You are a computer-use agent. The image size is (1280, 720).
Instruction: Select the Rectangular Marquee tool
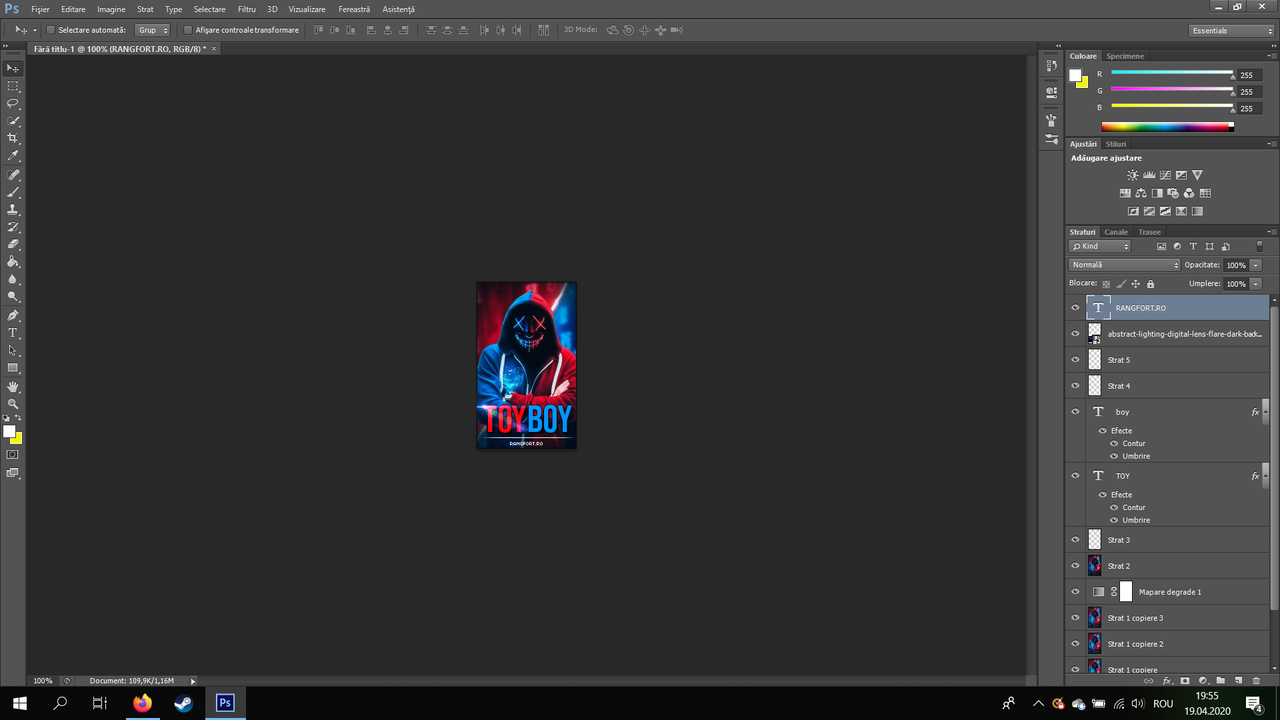pyautogui.click(x=13, y=86)
